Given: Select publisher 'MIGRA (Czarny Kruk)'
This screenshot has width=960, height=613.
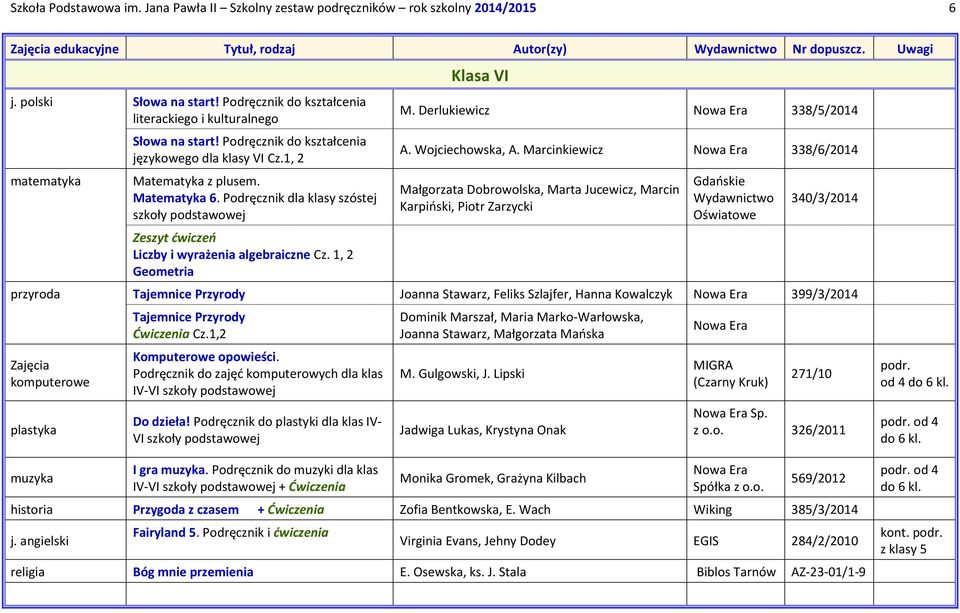Looking at the screenshot, I should pyautogui.click(x=730, y=374).
